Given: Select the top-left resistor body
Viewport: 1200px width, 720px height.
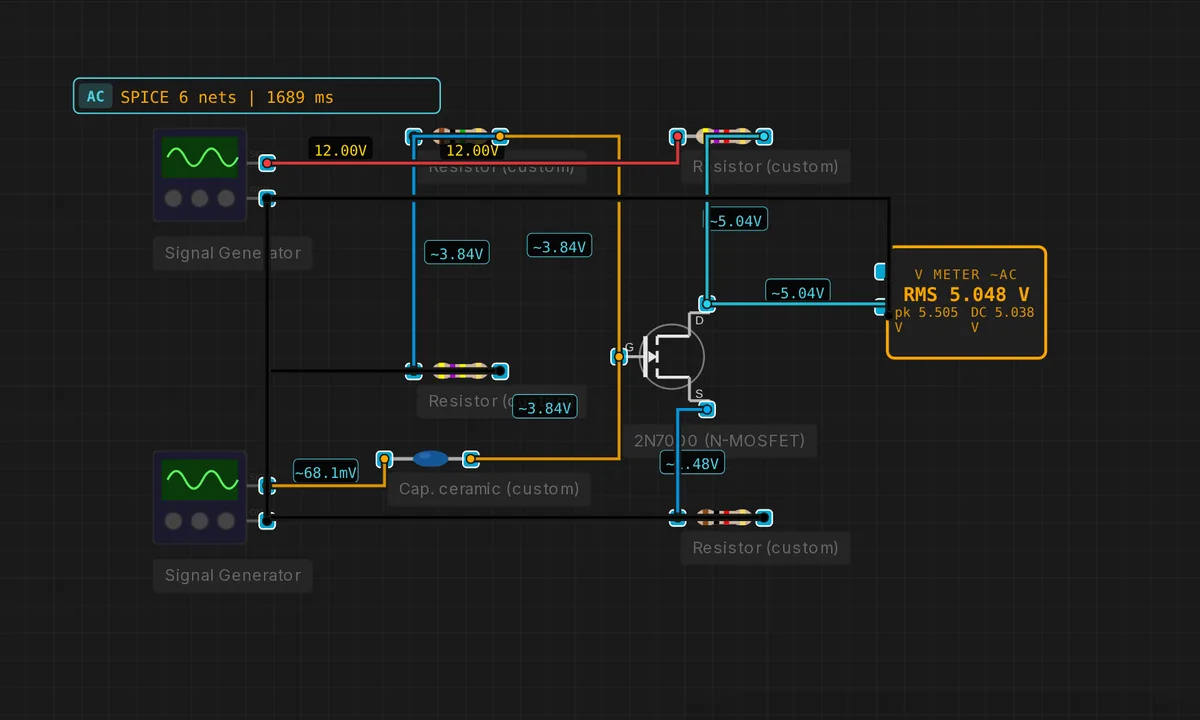Looking at the screenshot, I should pos(458,136).
